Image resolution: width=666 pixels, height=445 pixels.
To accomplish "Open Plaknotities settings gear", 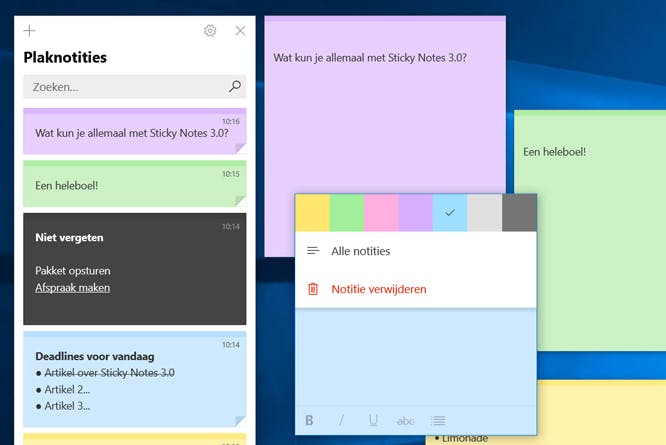I will point(210,31).
